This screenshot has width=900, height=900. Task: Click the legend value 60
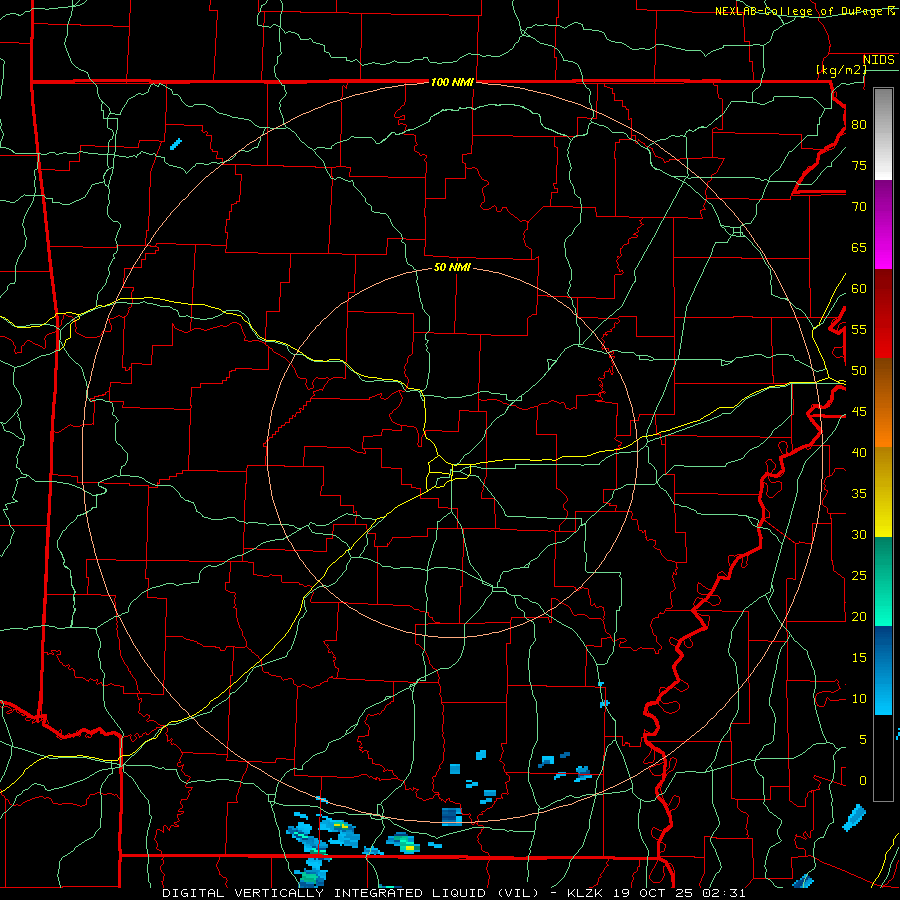[859, 289]
